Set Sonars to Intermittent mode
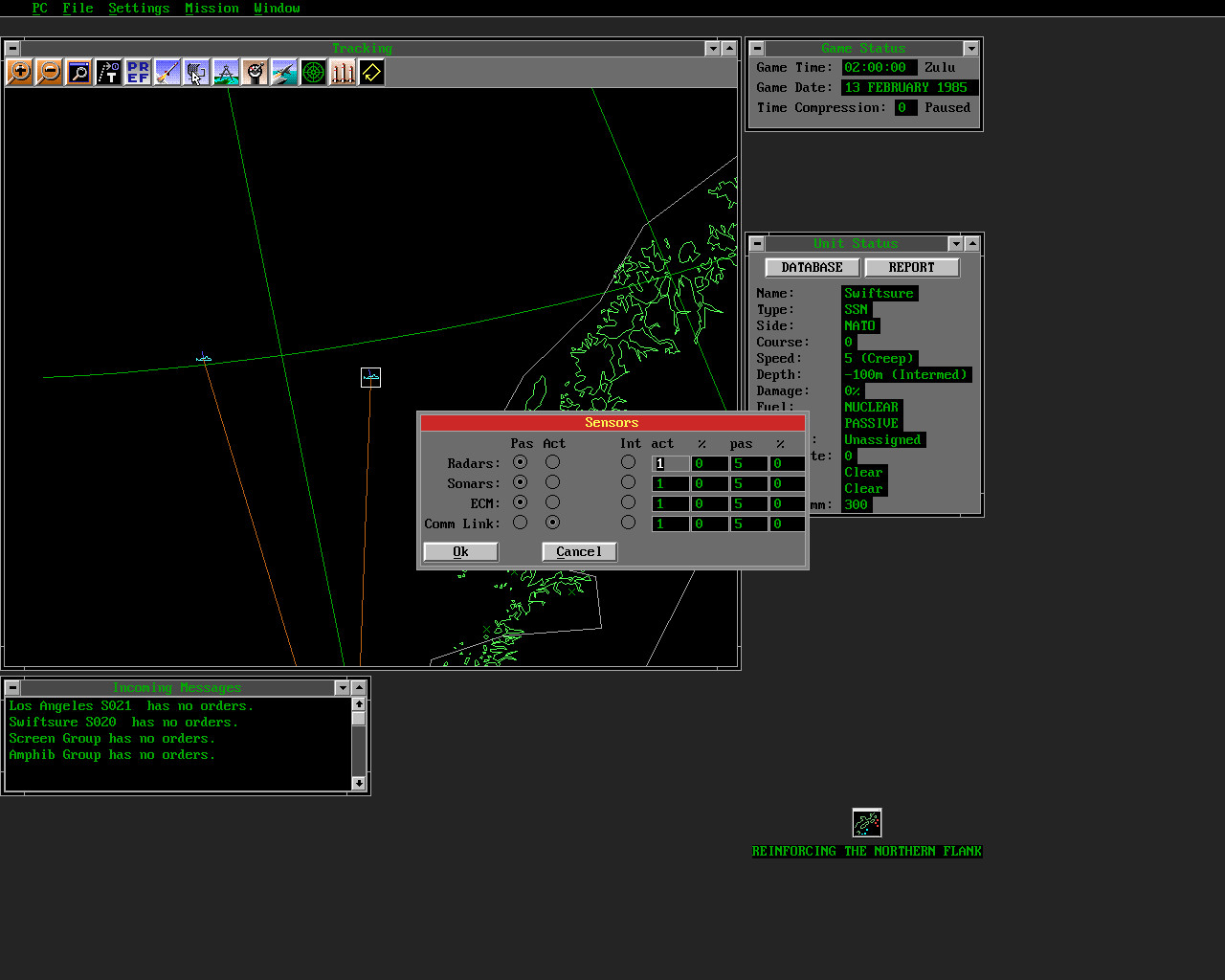Viewport: 1225px width, 980px height. tap(628, 482)
